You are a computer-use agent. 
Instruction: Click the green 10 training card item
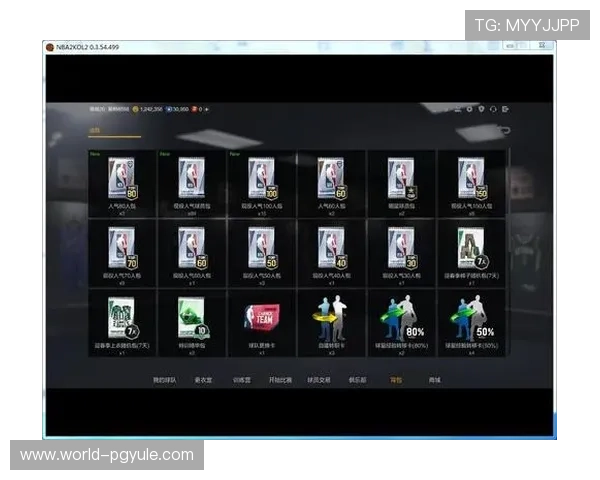click(x=191, y=319)
